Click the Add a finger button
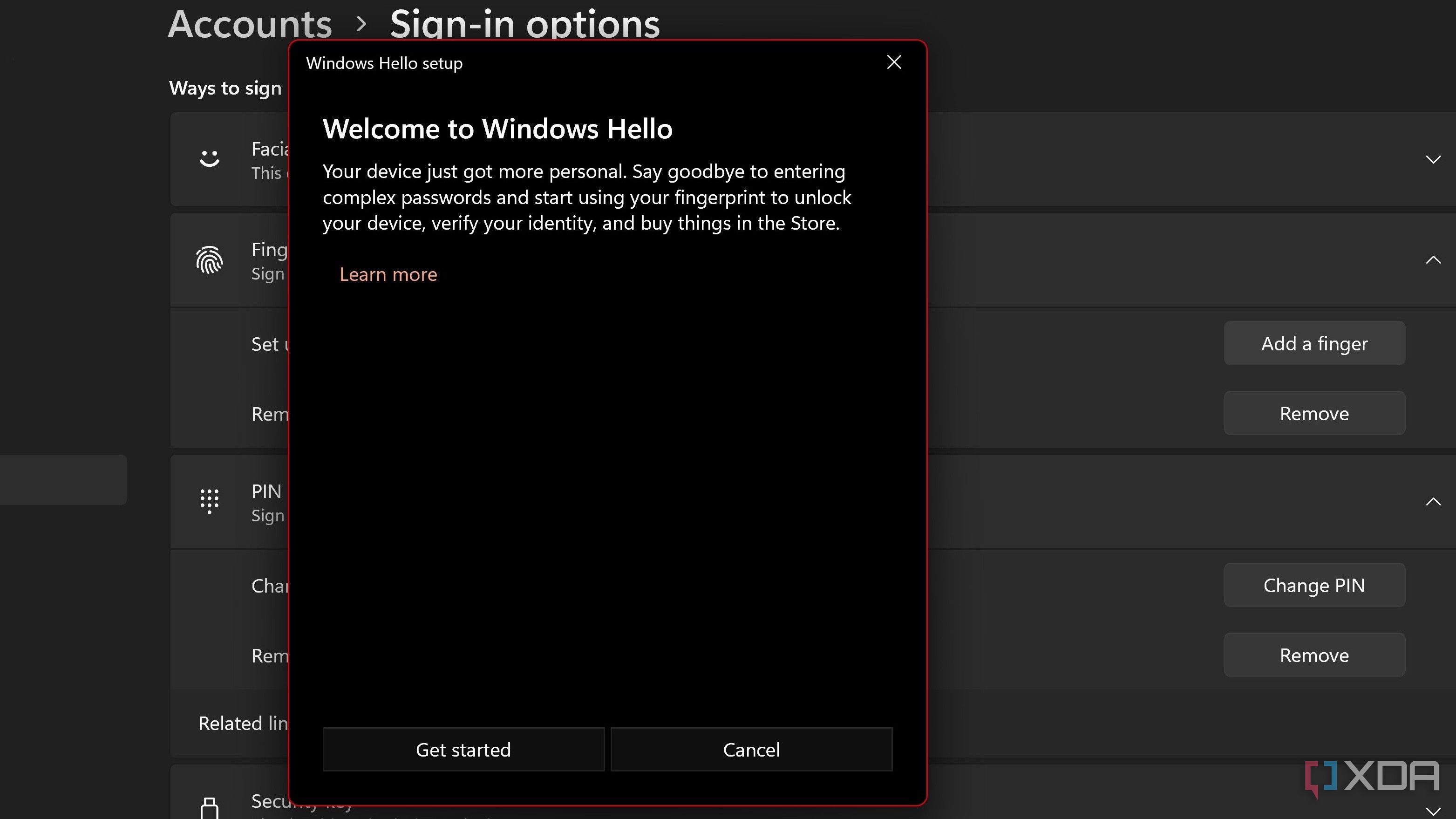Viewport: 1456px width, 819px height. click(x=1314, y=343)
